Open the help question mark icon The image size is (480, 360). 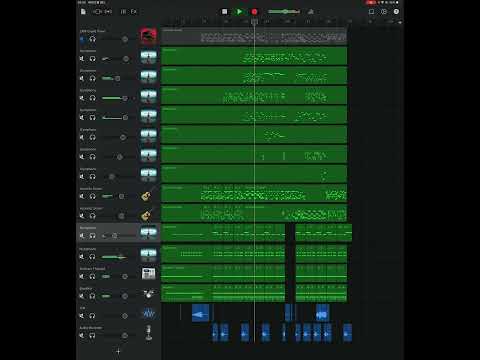(396, 12)
